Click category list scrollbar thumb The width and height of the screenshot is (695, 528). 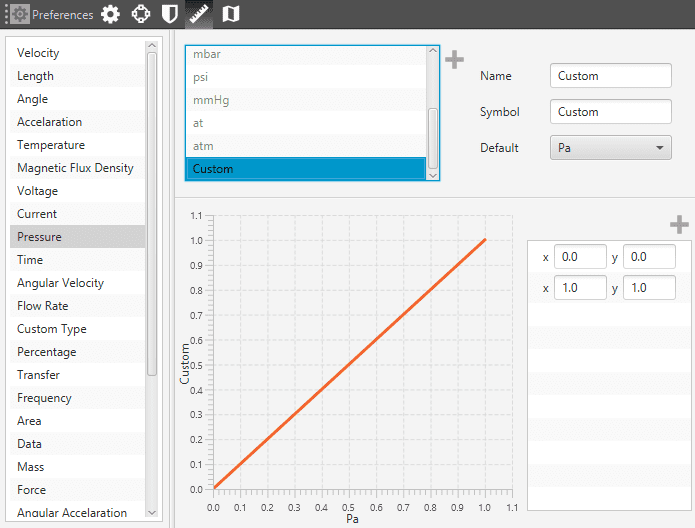click(152, 214)
